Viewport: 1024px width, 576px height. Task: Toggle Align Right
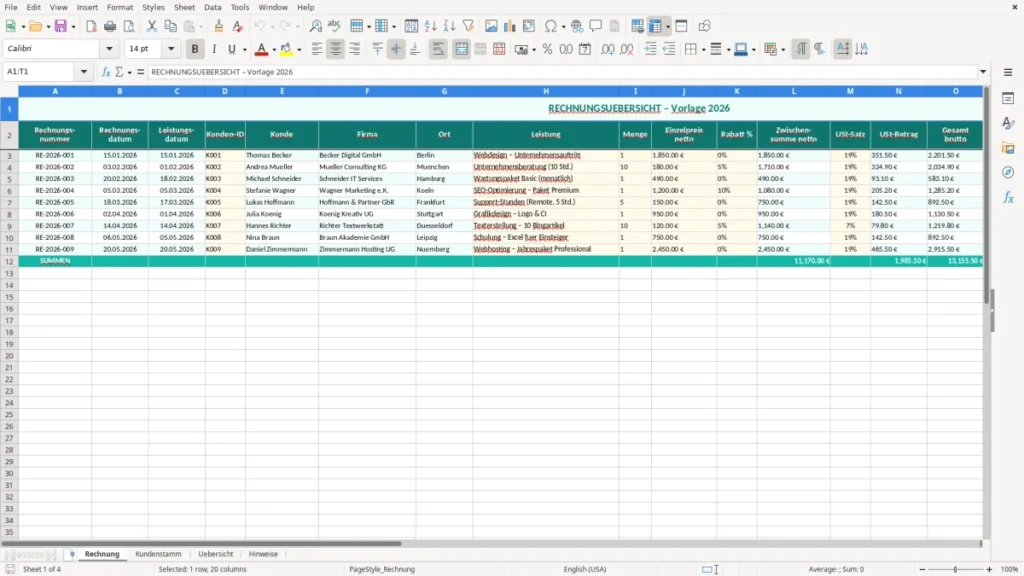point(355,49)
